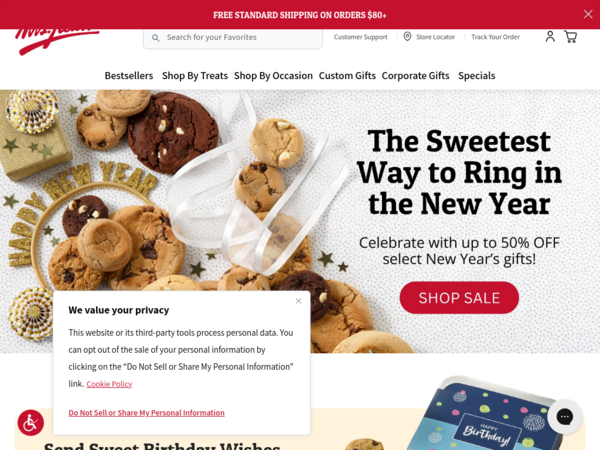Click the SHOP SALE button
600x450 pixels.
pyautogui.click(x=459, y=298)
